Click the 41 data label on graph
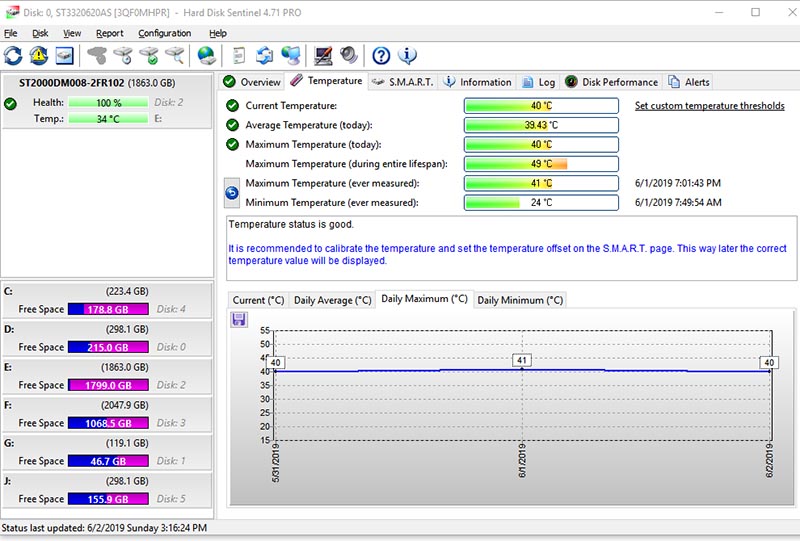The image size is (800, 541). 521,360
